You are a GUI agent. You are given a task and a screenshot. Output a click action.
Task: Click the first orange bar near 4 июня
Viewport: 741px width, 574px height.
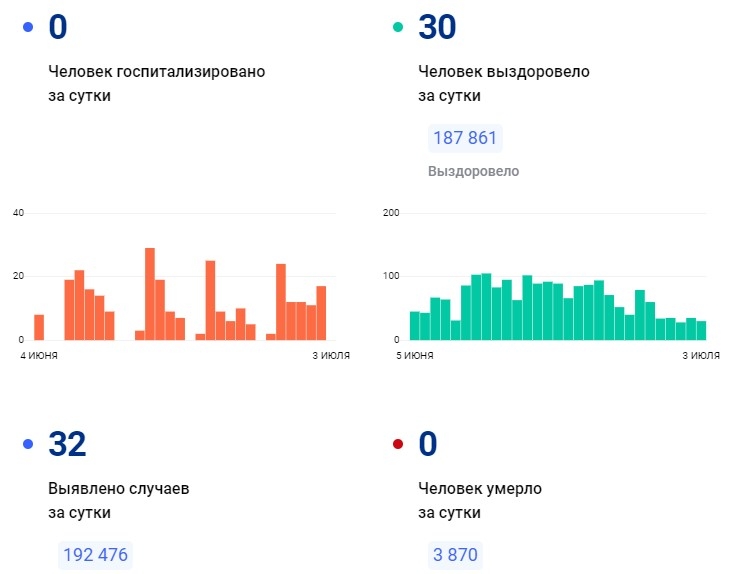point(39,327)
